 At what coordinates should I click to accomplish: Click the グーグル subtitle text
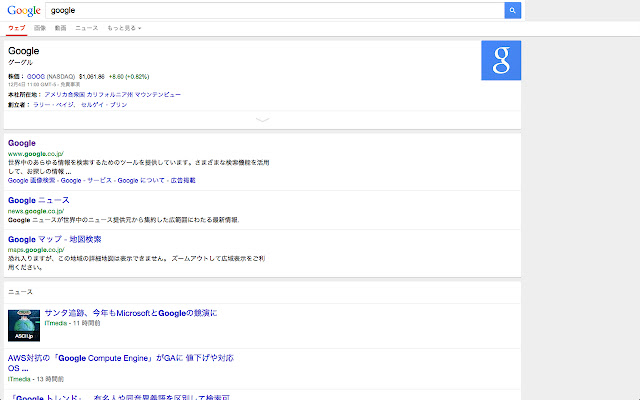click(x=20, y=62)
